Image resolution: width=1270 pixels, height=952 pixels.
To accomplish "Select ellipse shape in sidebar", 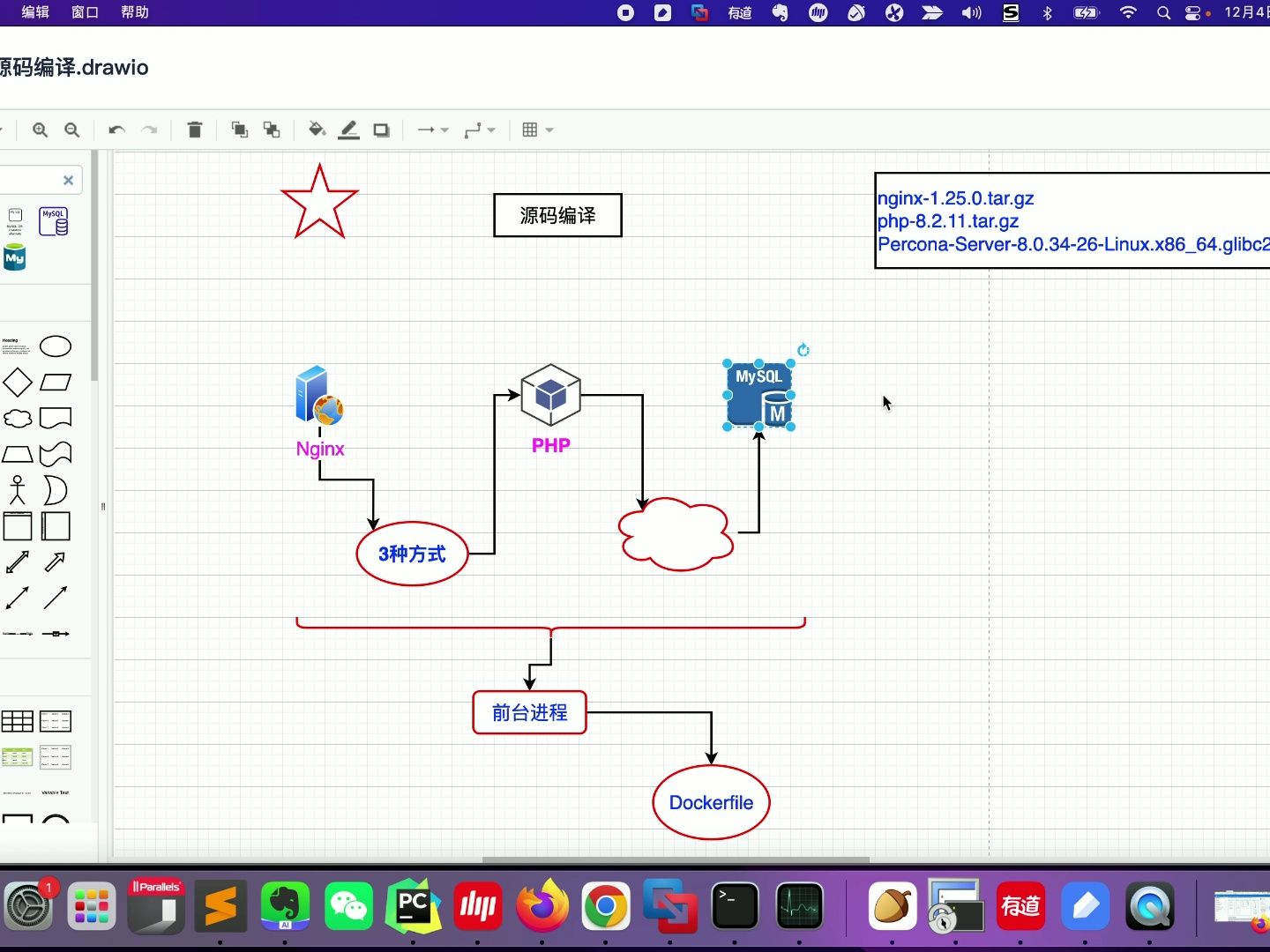I will pyautogui.click(x=56, y=346).
